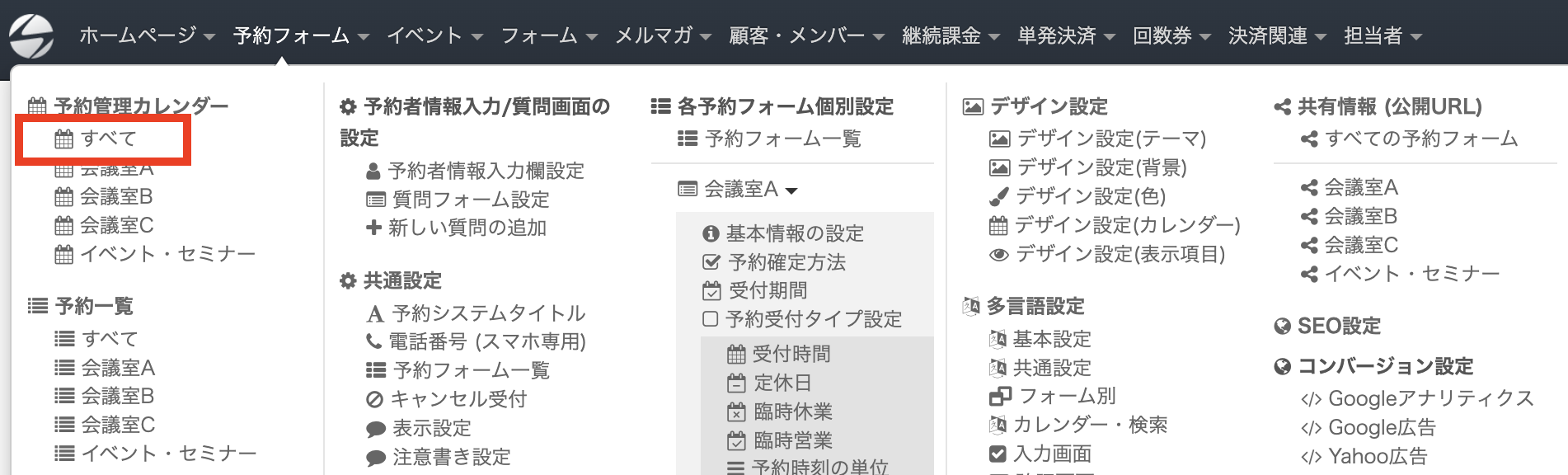The width and height of the screenshot is (1568, 475).
Task: Open 予約フォーム一覧 under 各予約フォーム個別設定
Action: [769, 139]
